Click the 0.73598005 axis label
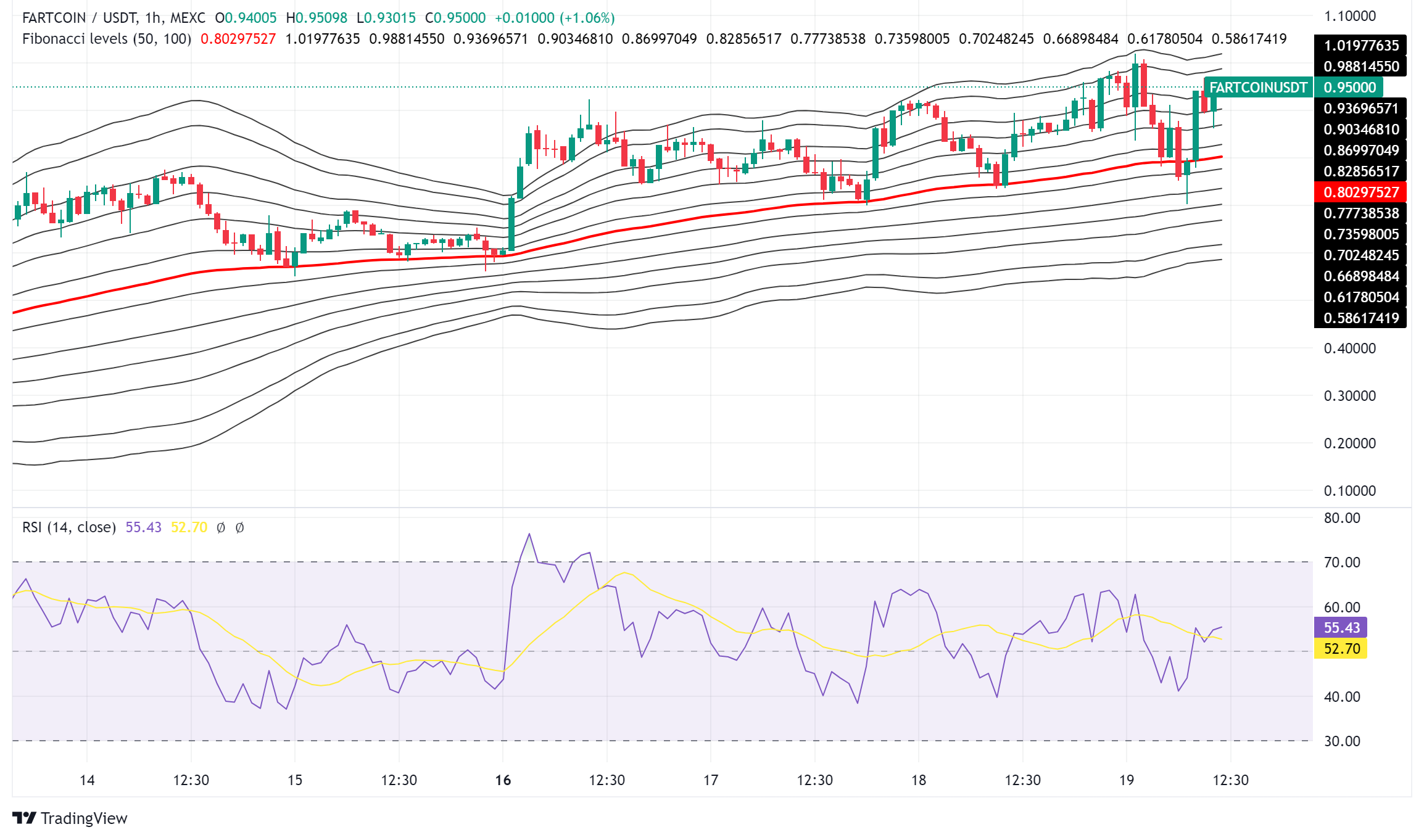 click(x=1360, y=234)
